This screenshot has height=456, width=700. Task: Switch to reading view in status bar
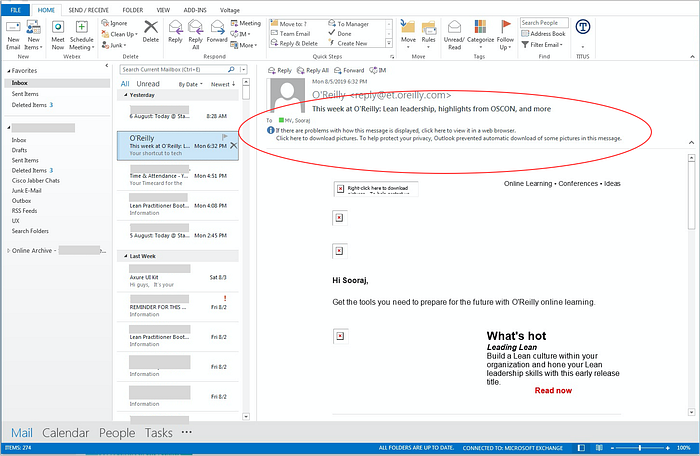(x=599, y=448)
